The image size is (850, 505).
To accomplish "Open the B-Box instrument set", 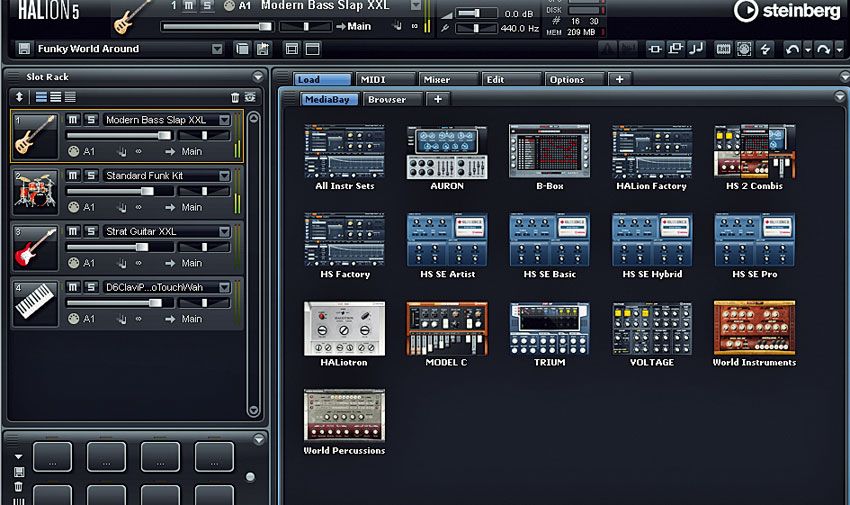I will 549,151.
